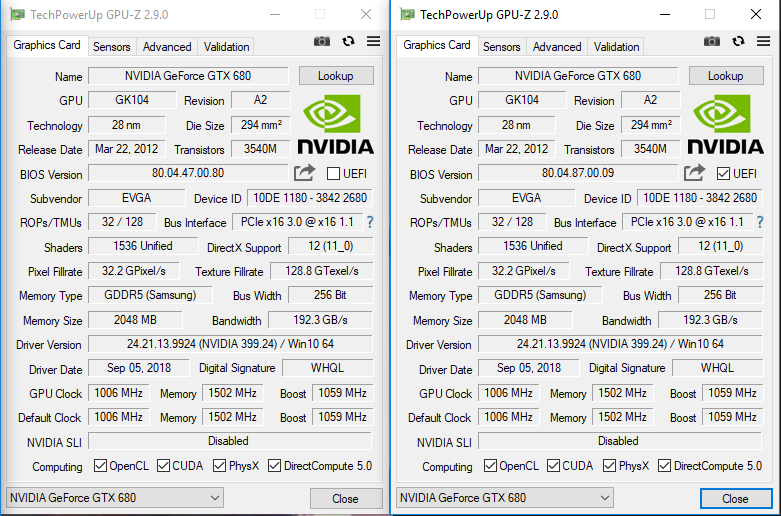Click BIOS Version 80.04.47.00.80 field

(x=188, y=173)
